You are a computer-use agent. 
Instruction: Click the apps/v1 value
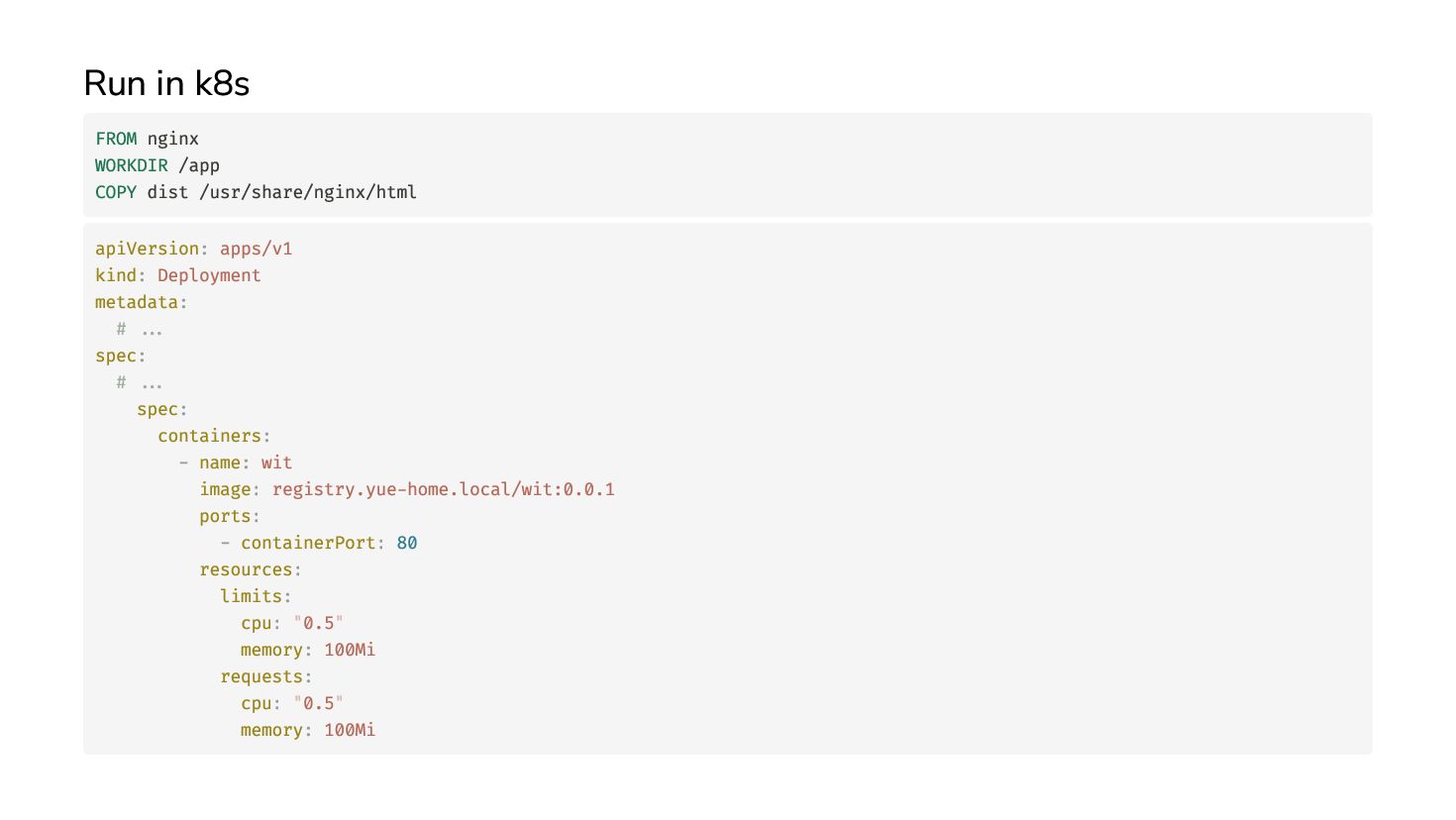tap(256, 249)
